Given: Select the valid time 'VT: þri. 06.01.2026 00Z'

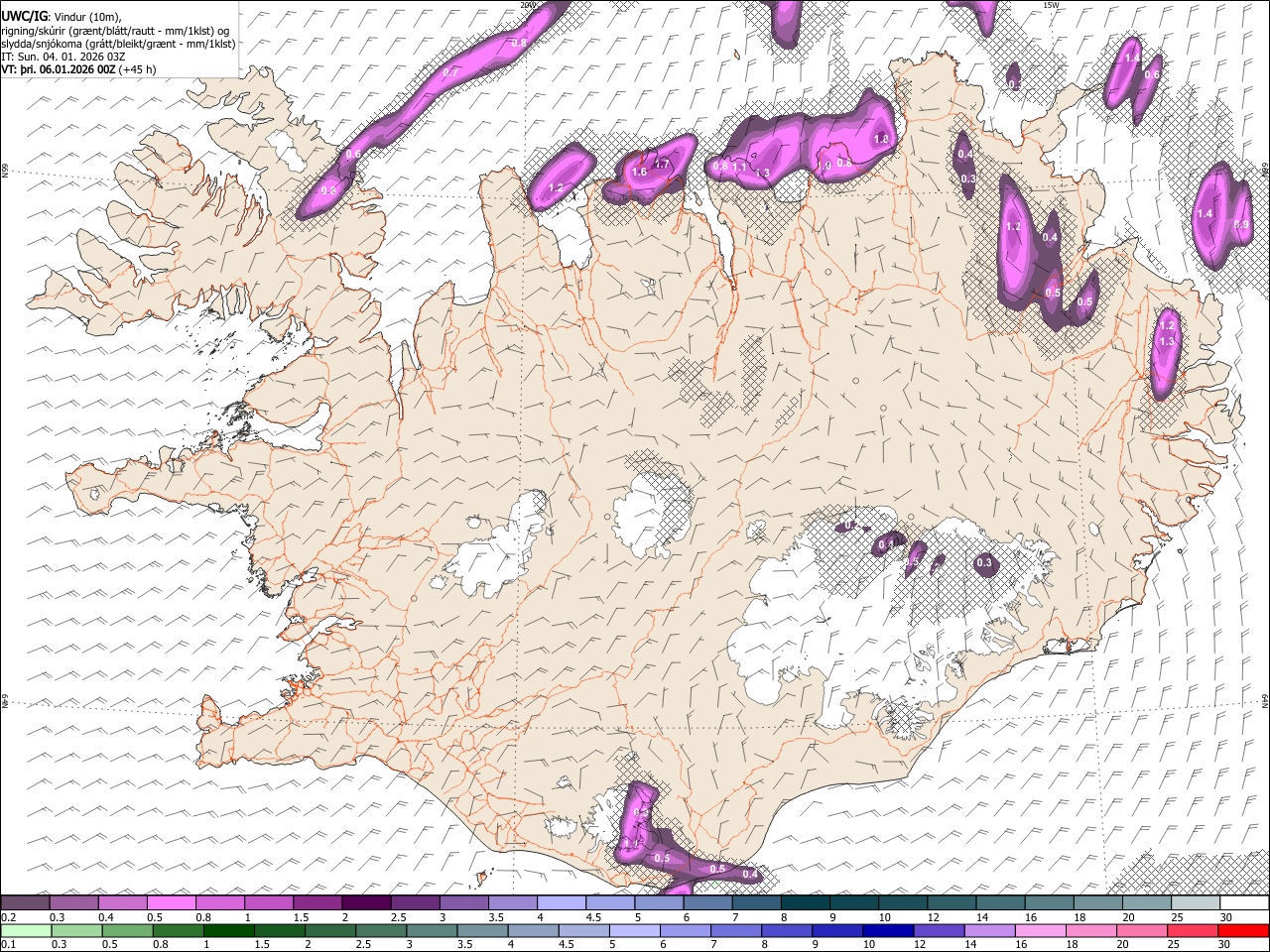Looking at the screenshot, I should [59, 69].
